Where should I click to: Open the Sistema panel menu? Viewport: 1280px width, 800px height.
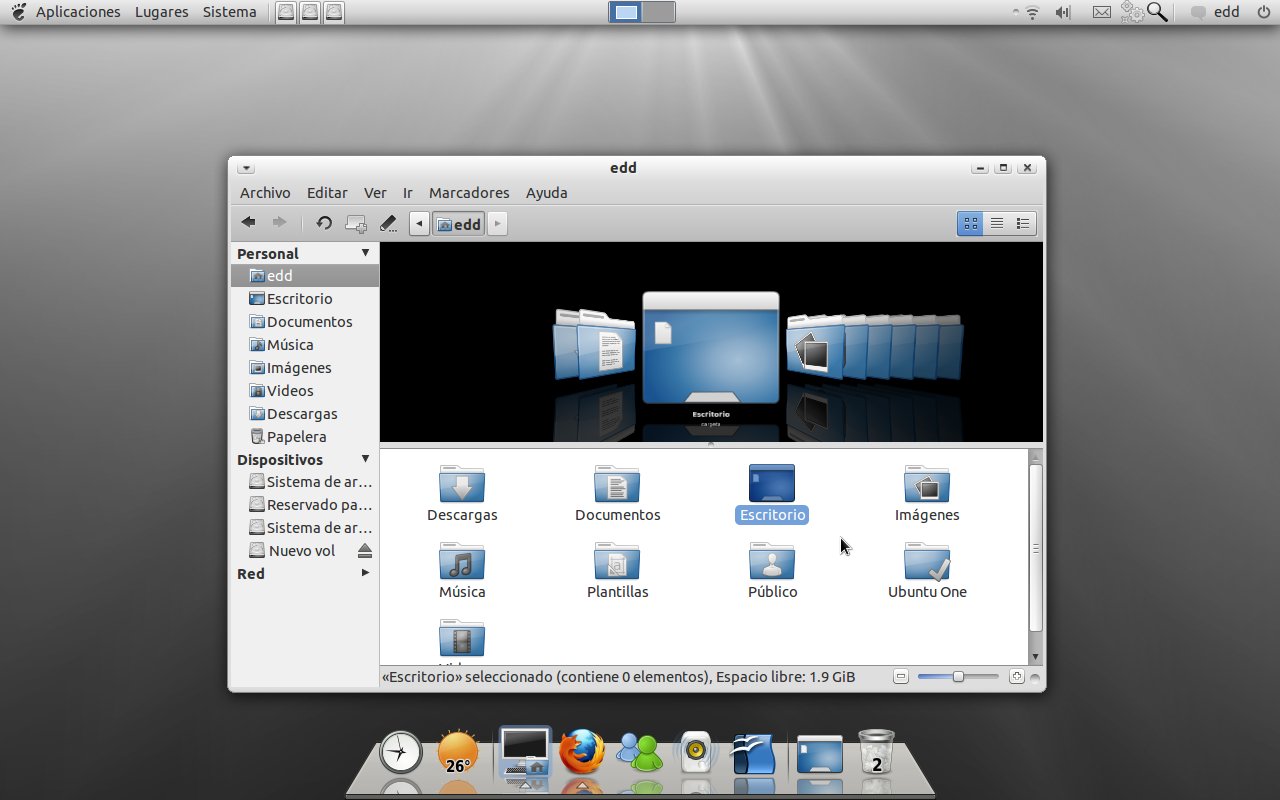[229, 12]
